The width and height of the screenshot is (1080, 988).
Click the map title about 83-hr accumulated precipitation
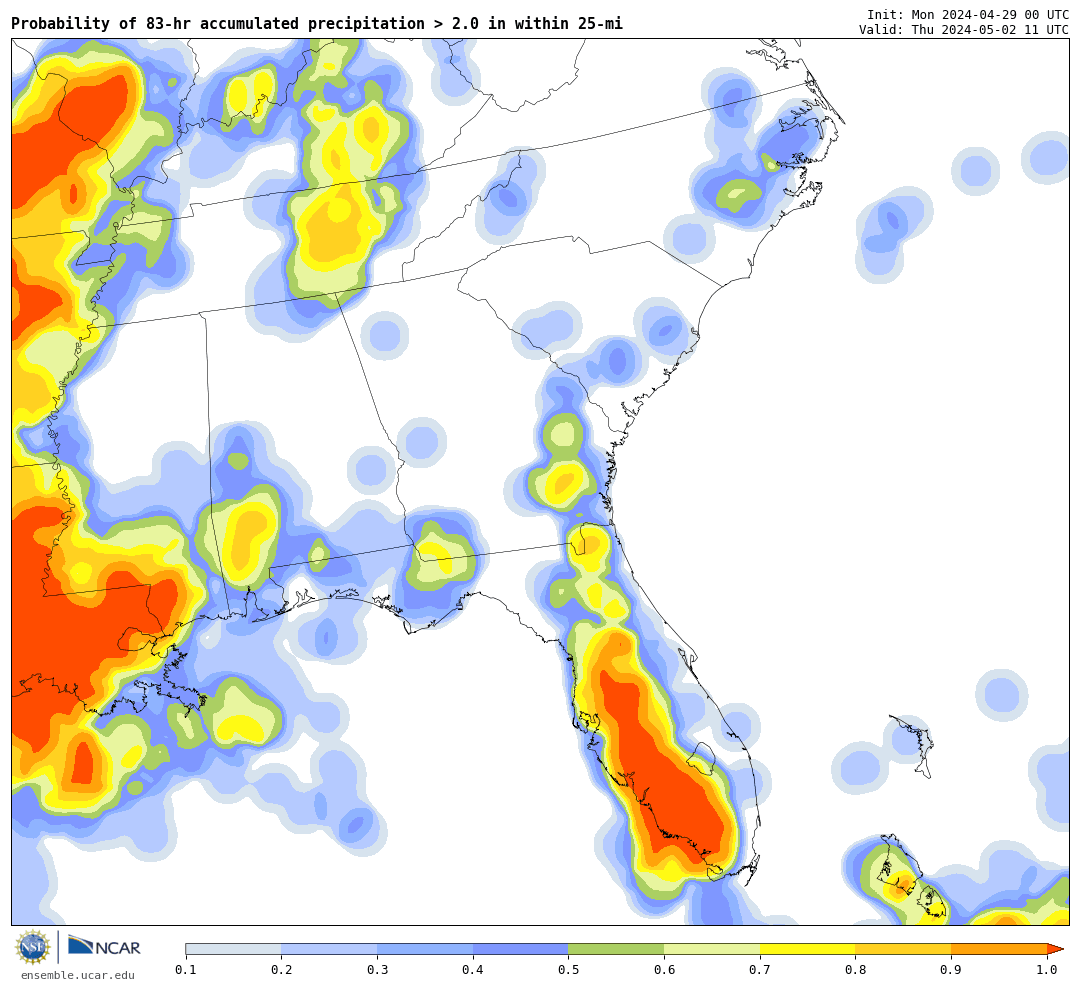click(317, 23)
